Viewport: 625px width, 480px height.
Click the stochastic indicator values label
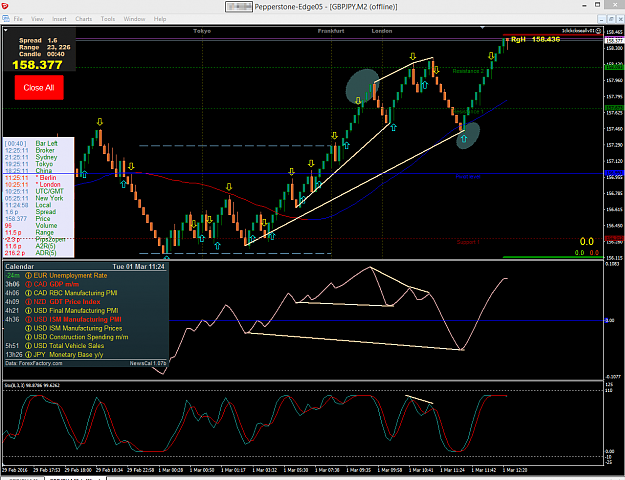pos(32,386)
